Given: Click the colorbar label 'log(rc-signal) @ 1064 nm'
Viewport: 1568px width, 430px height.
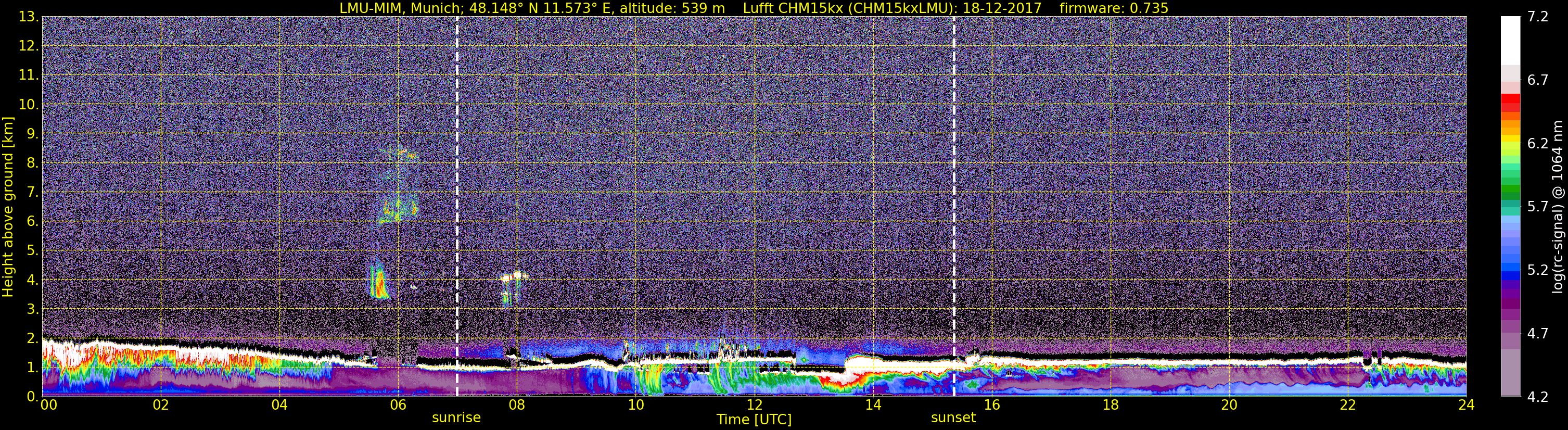Looking at the screenshot, I should click(x=1557, y=207).
